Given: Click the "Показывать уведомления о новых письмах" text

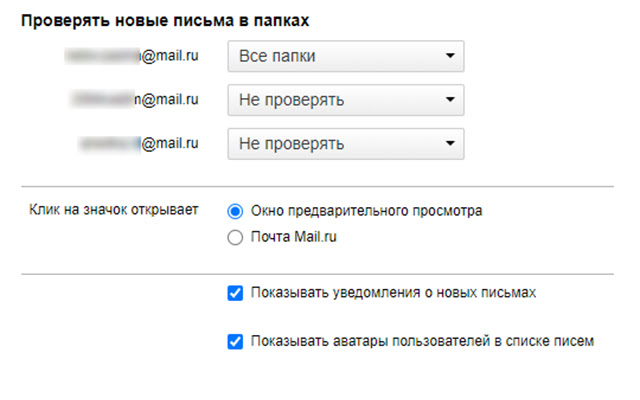Looking at the screenshot, I should point(395,293).
